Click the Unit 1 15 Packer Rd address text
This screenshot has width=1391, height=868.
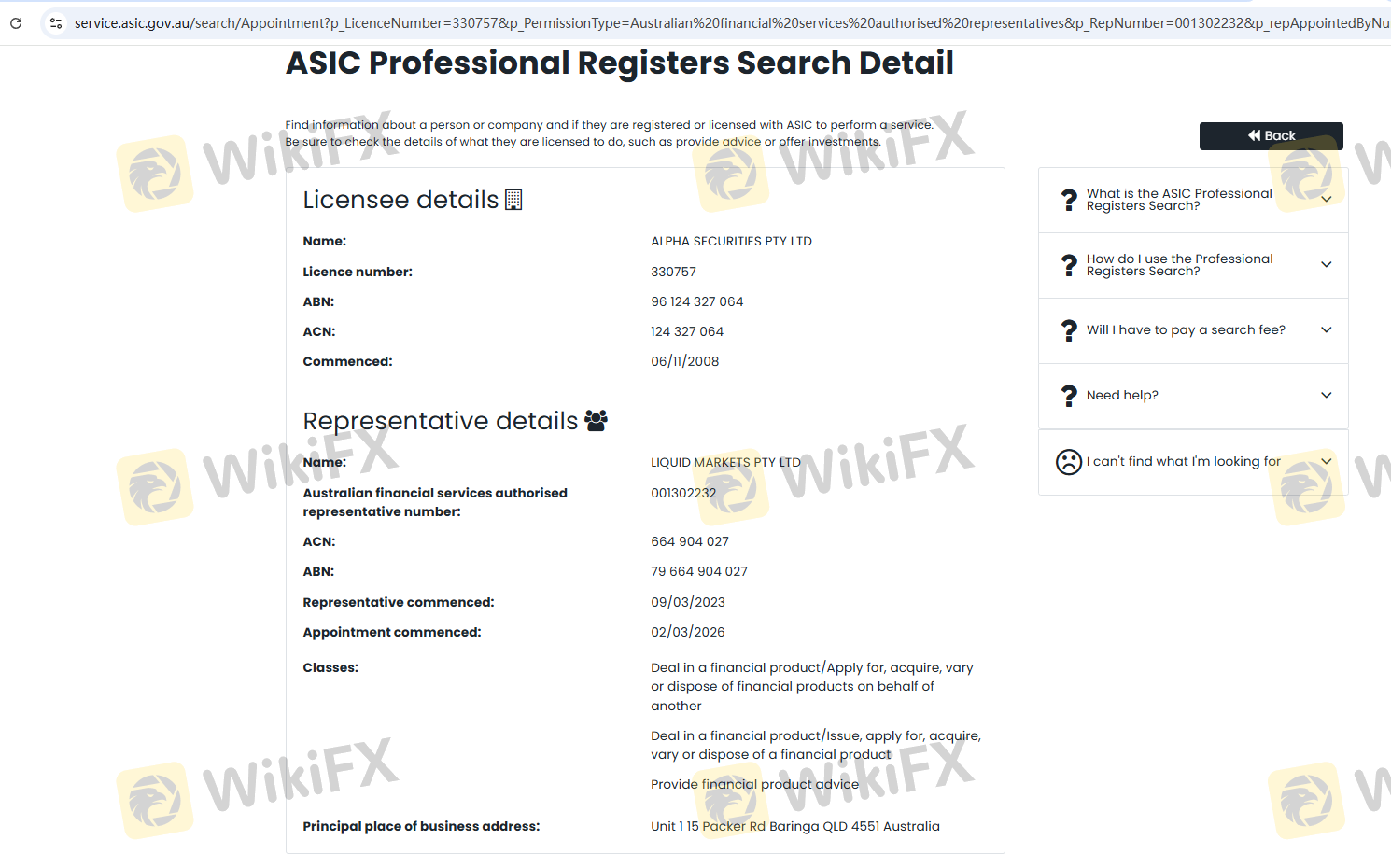[794, 826]
